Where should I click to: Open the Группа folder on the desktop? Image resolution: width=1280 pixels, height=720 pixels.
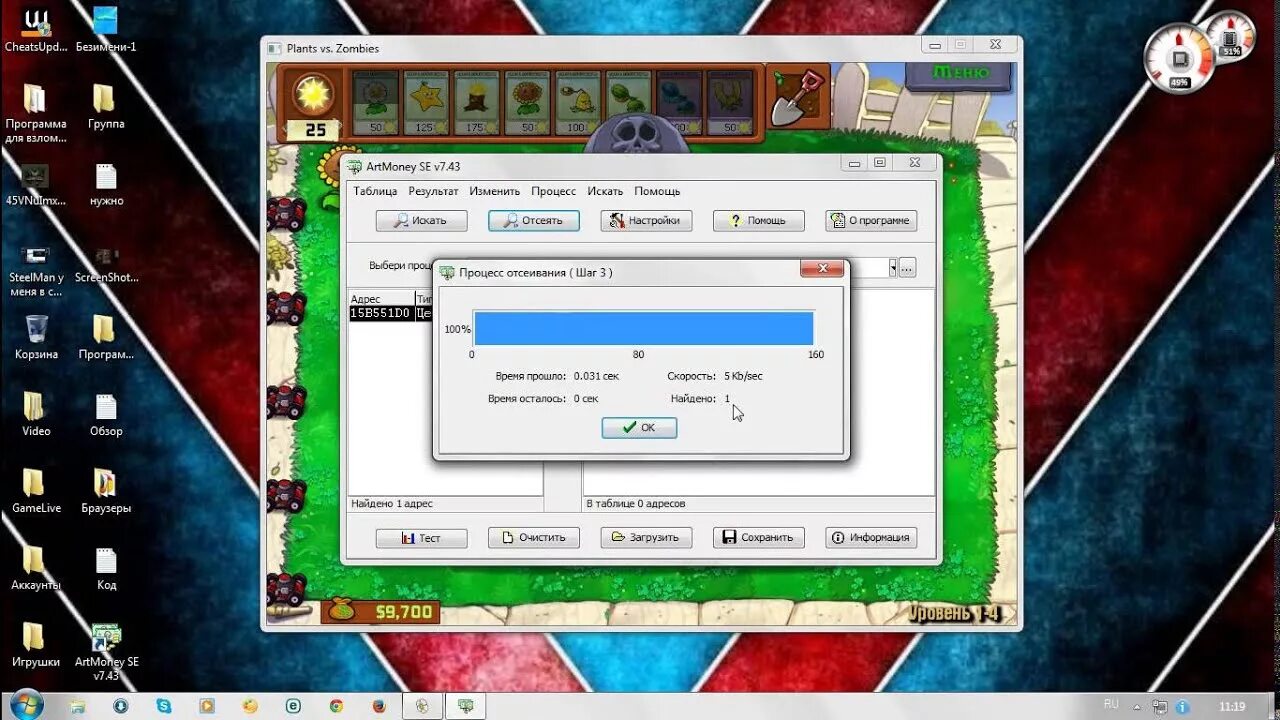coord(105,107)
